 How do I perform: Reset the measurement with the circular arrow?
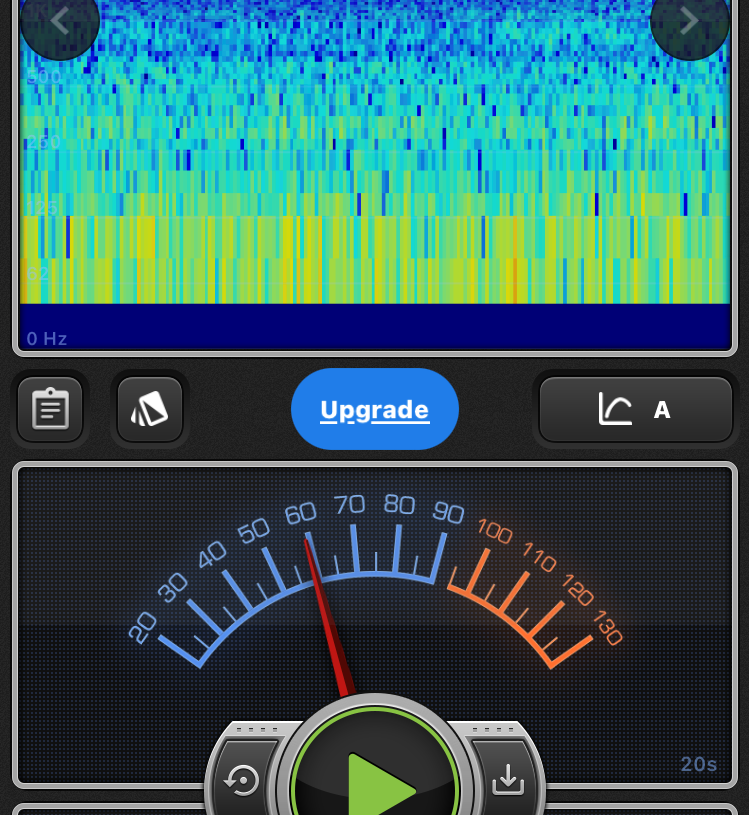[243, 779]
